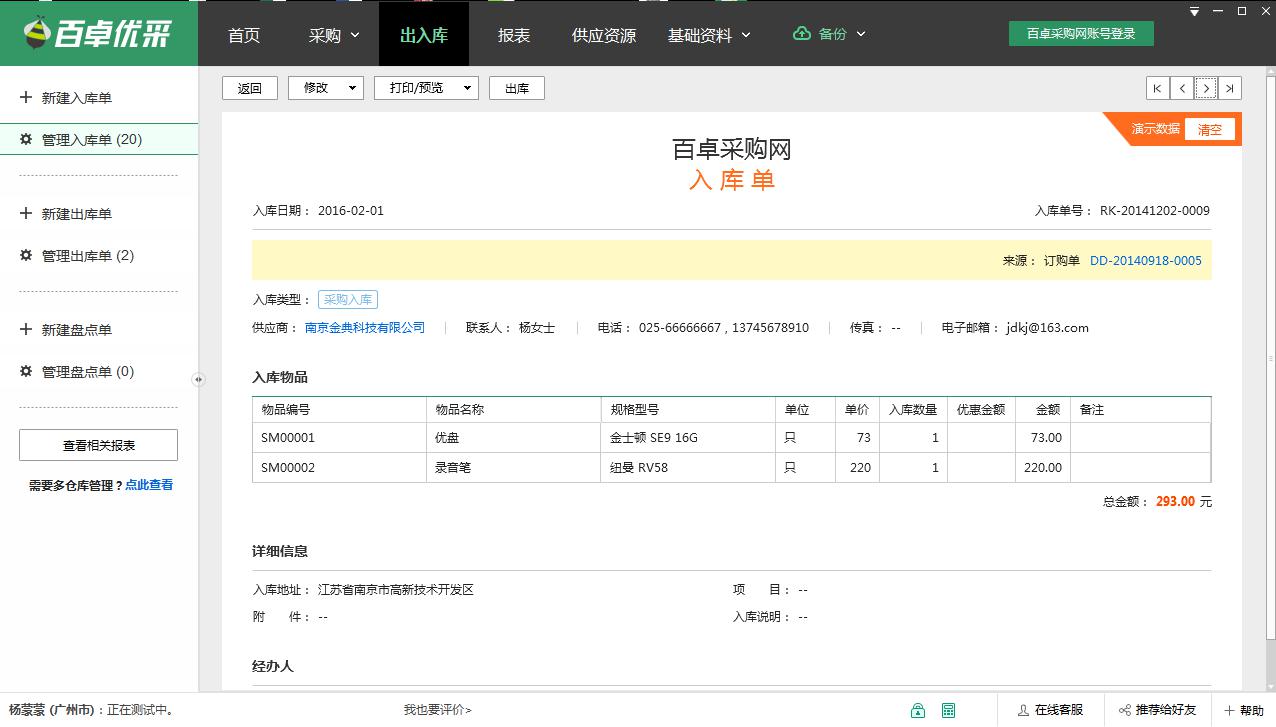
Task: Click the 物品编号 column header
Action: [340, 410]
